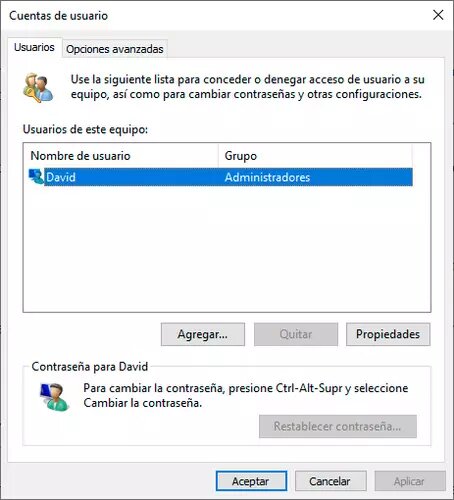
Task: Sort by the Grupo column header
Action: [315, 156]
